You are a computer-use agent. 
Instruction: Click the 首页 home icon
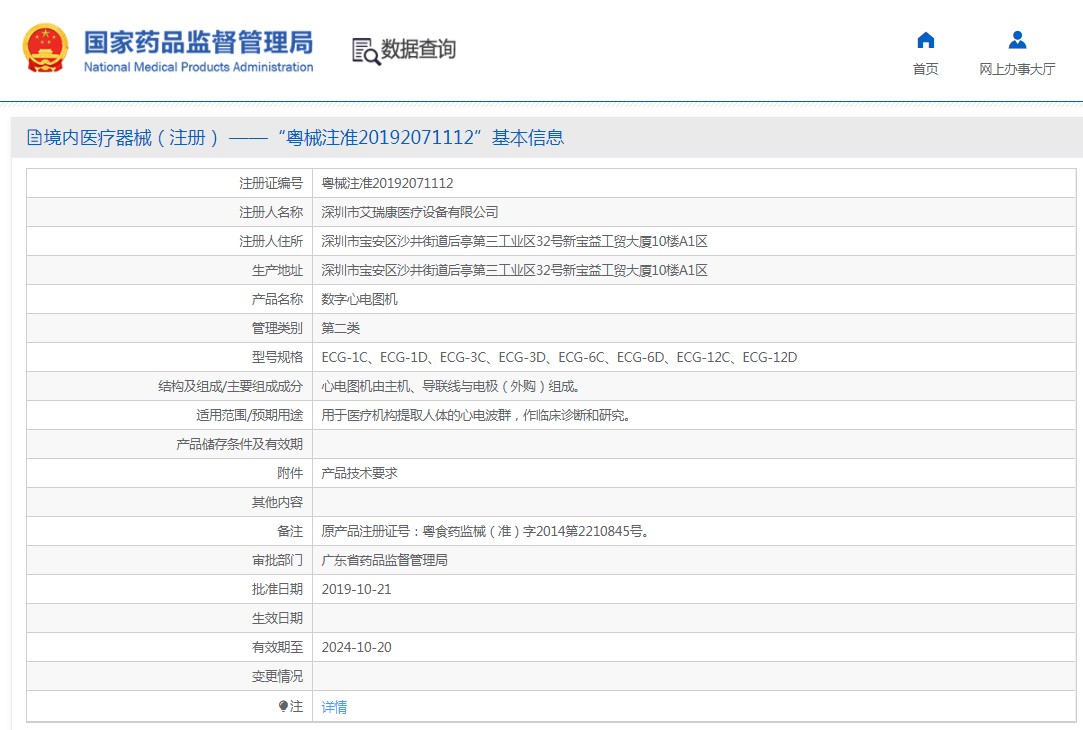pyautogui.click(x=926, y=40)
